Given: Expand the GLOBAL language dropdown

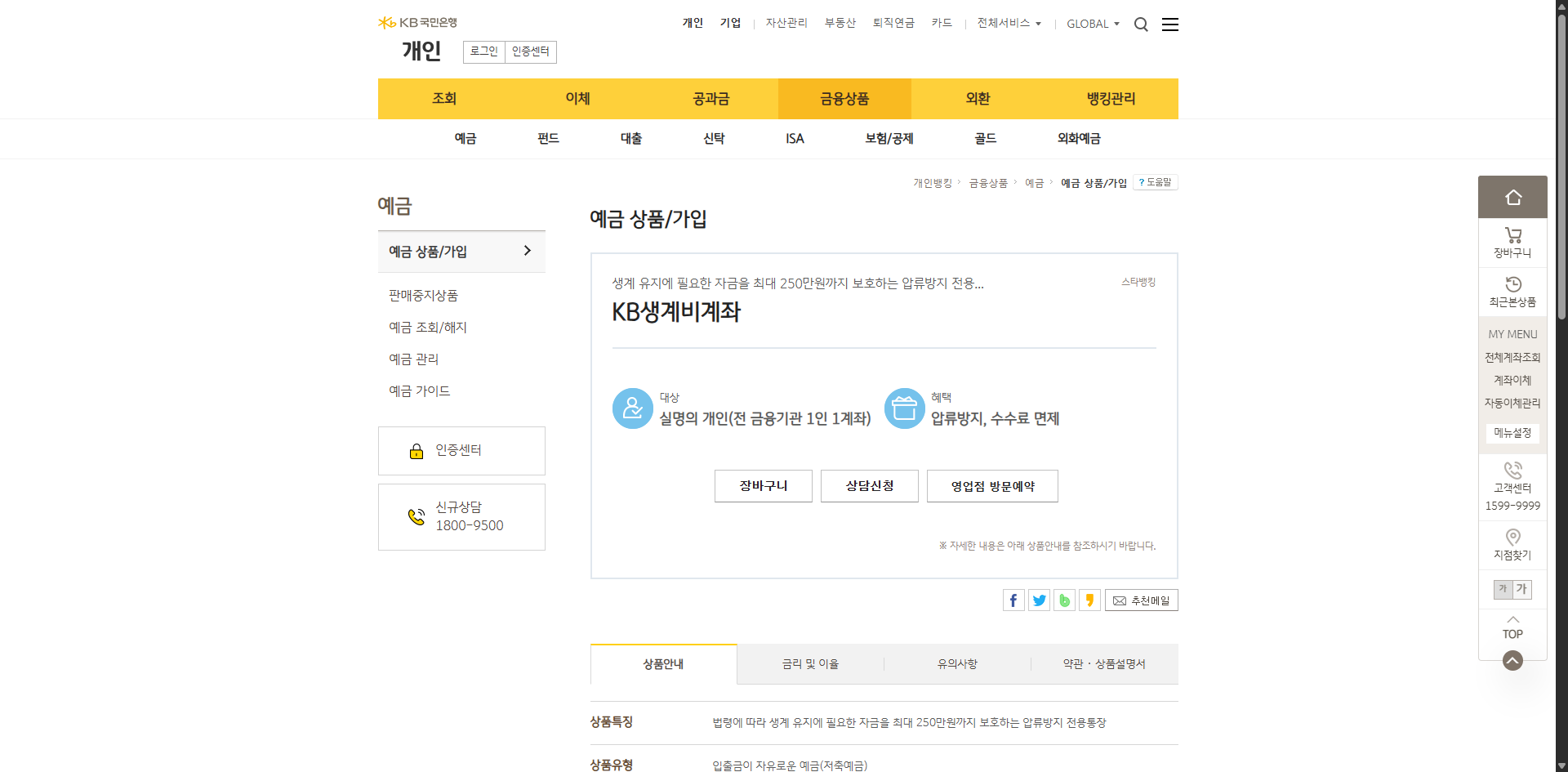Looking at the screenshot, I should 1093,24.
